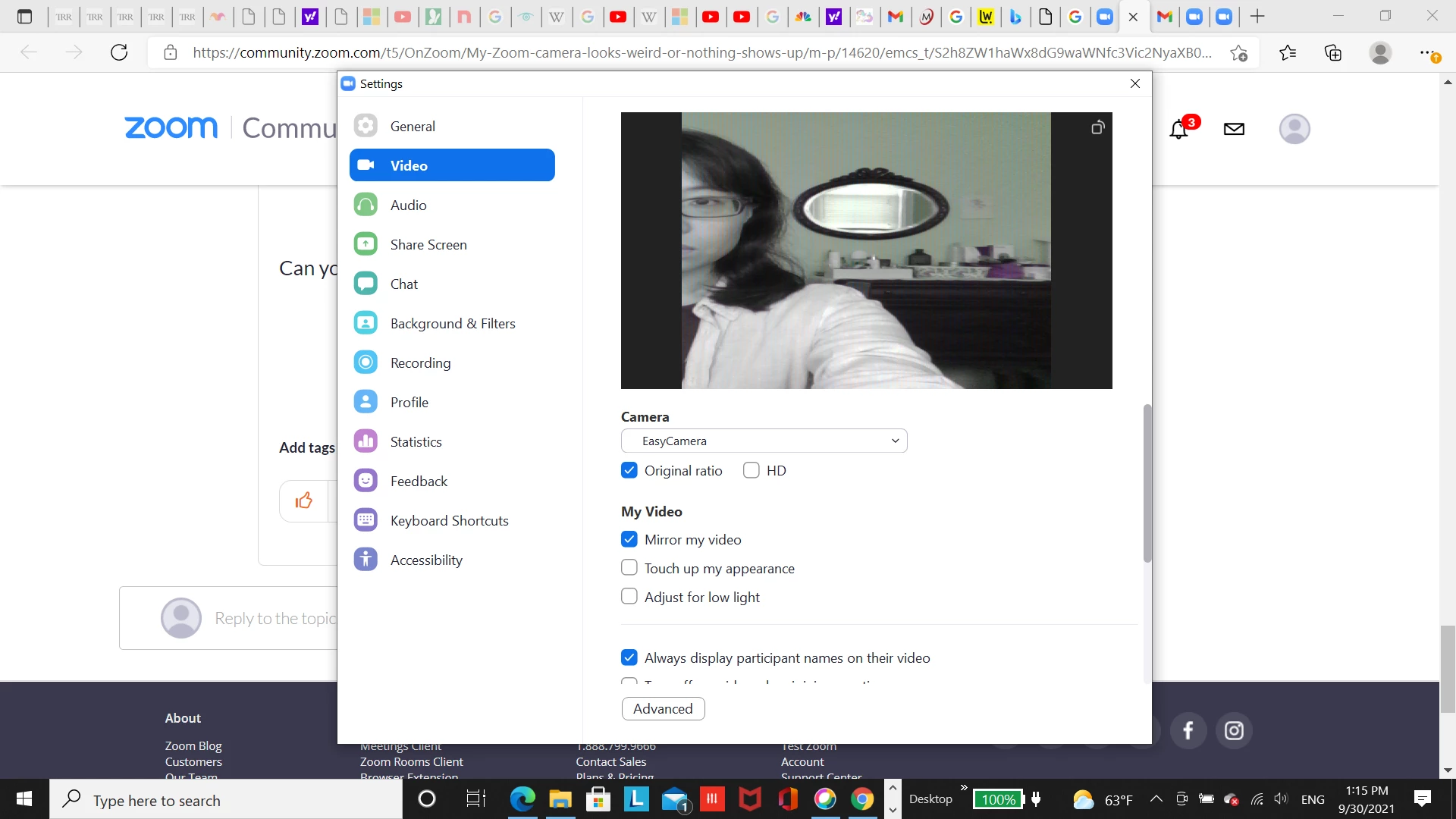This screenshot has width=1456, height=819.
Task: Open the Audio settings headphone icon
Action: tap(366, 205)
